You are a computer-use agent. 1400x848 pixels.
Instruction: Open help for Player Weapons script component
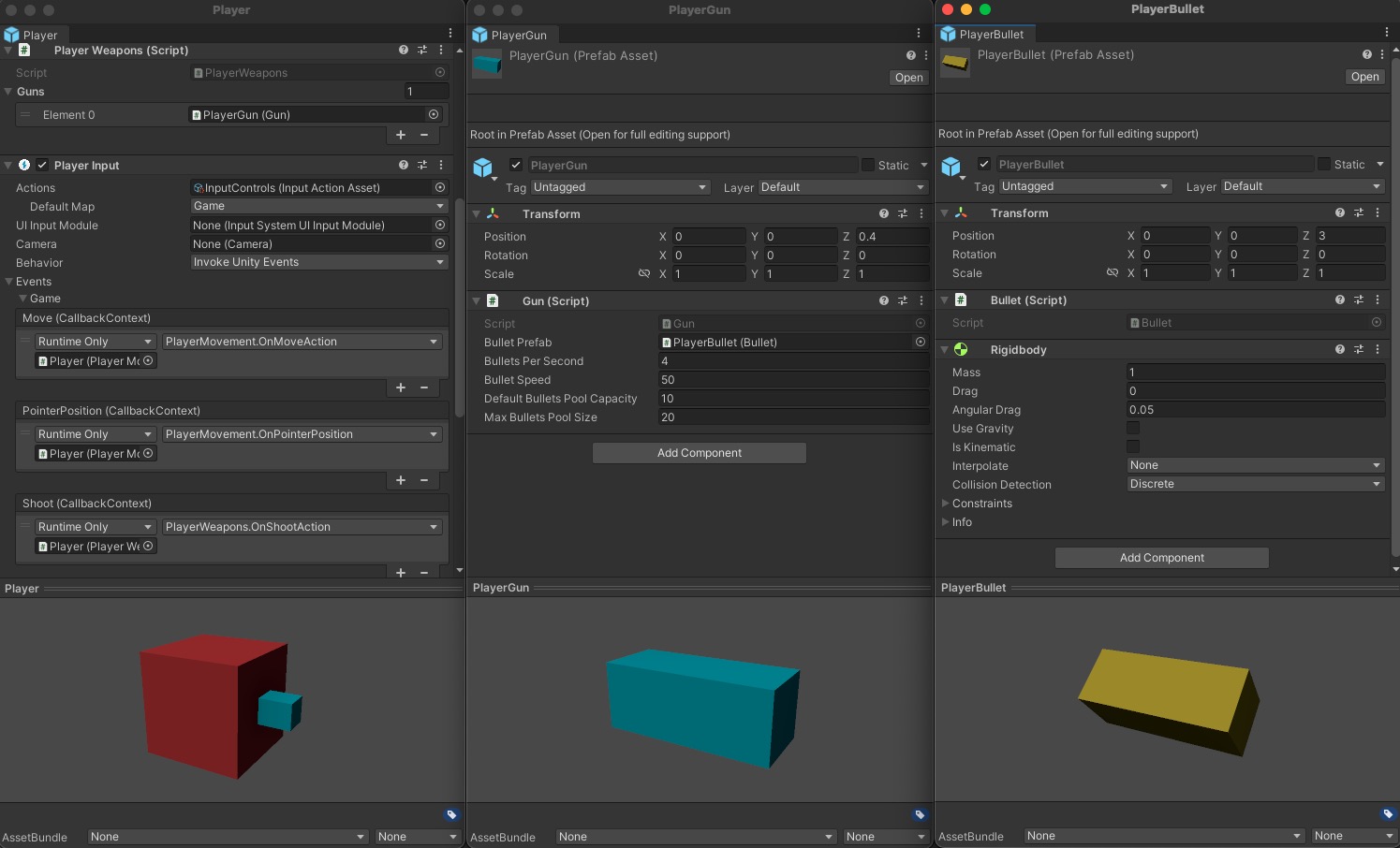click(x=404, y=51)
